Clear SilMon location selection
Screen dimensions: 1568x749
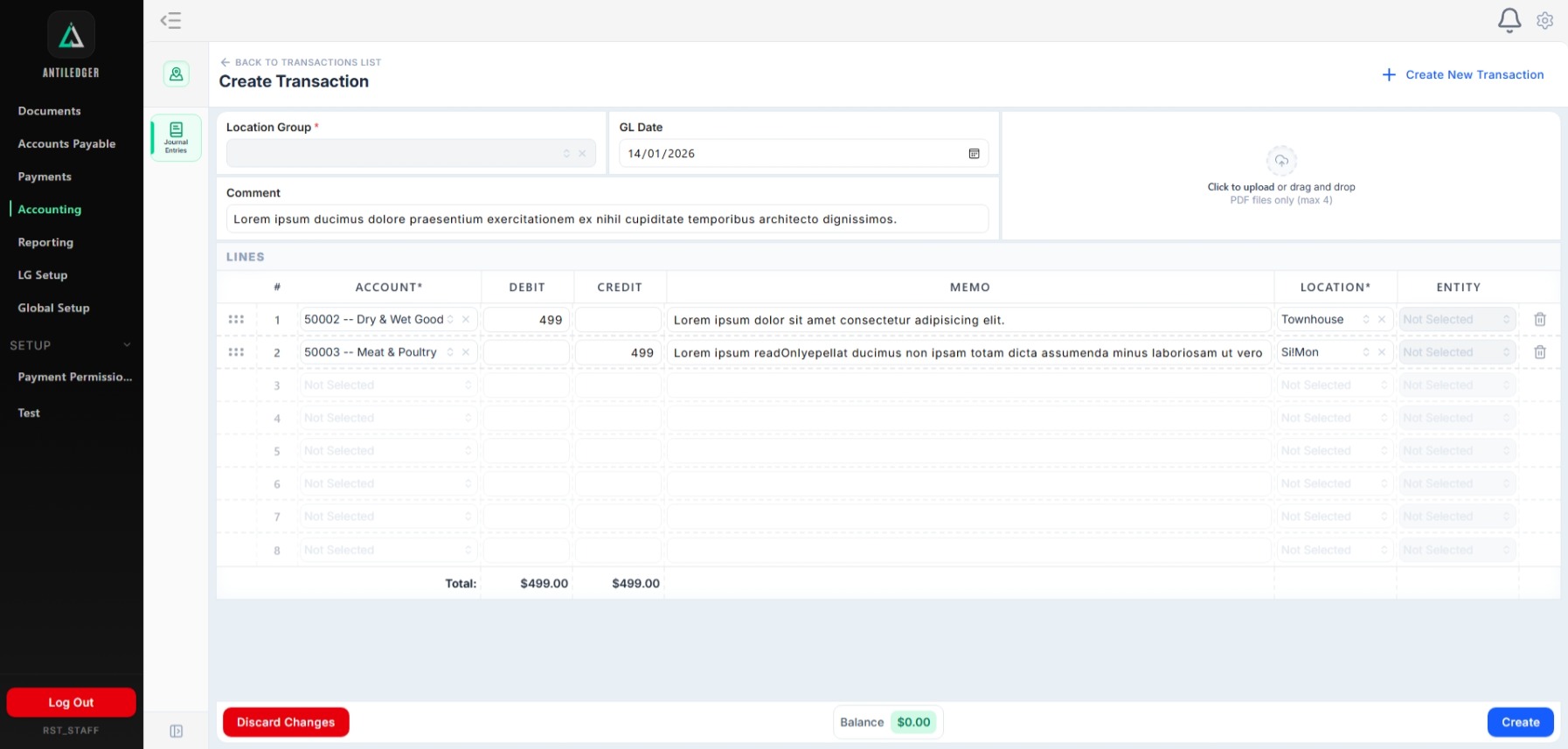tap(1382, 352)
